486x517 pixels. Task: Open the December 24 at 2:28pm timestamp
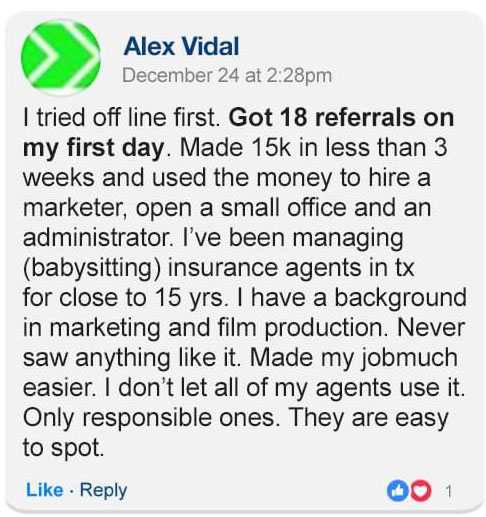pyautogui.click(x=227, y=75)
